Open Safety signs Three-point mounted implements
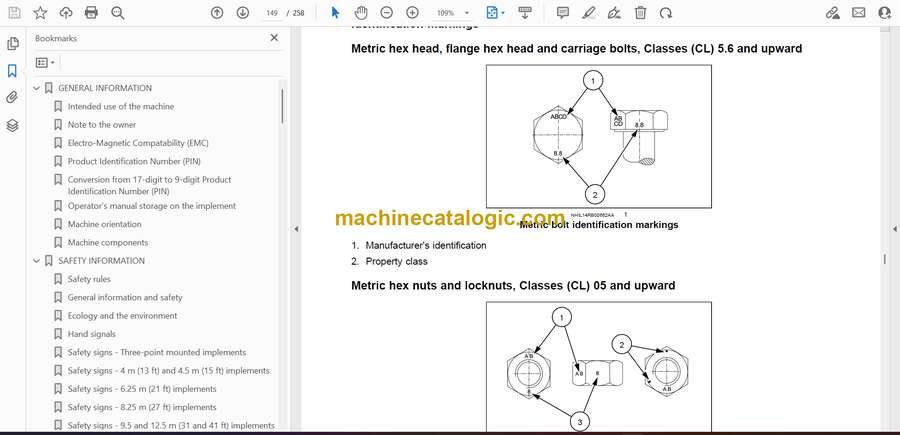Image resolution: width=900 pixels, height=435 pixels. pos(157,352)
